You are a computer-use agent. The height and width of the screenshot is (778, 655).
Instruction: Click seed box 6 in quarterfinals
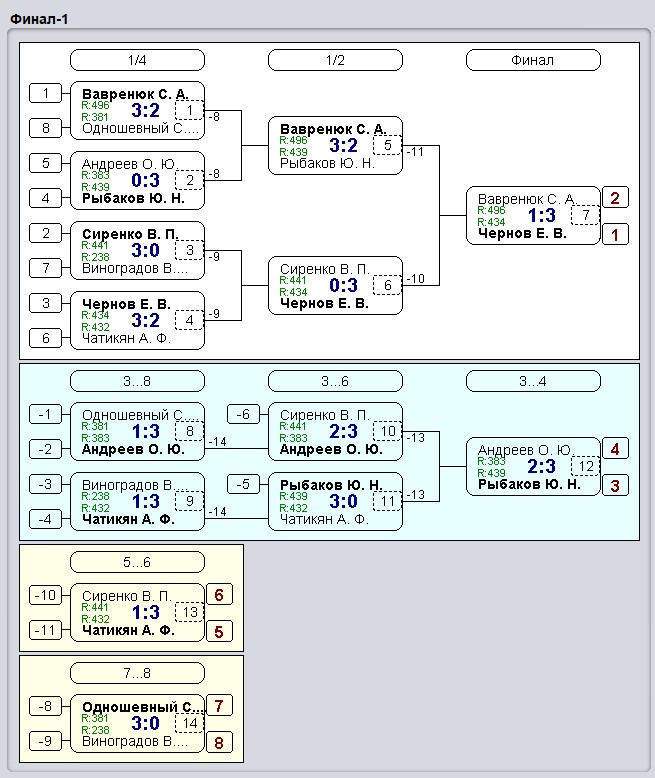(46, 338)
